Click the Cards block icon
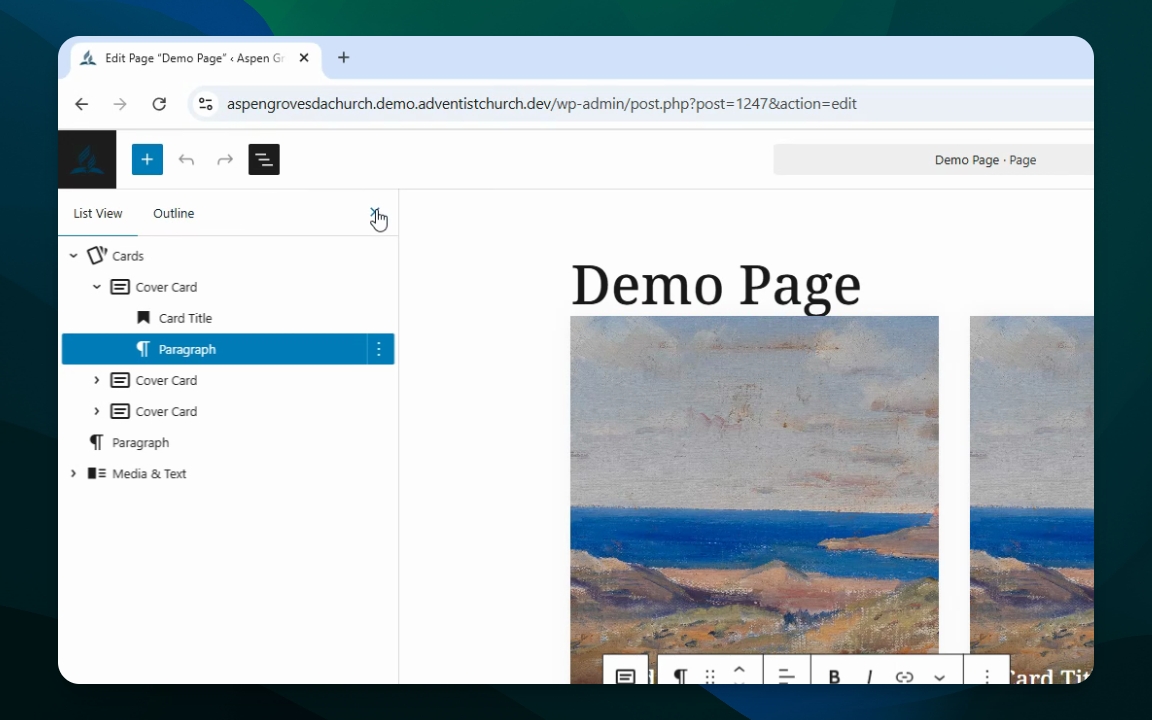This screenshot has height=720, width=1152. (97, 255)
